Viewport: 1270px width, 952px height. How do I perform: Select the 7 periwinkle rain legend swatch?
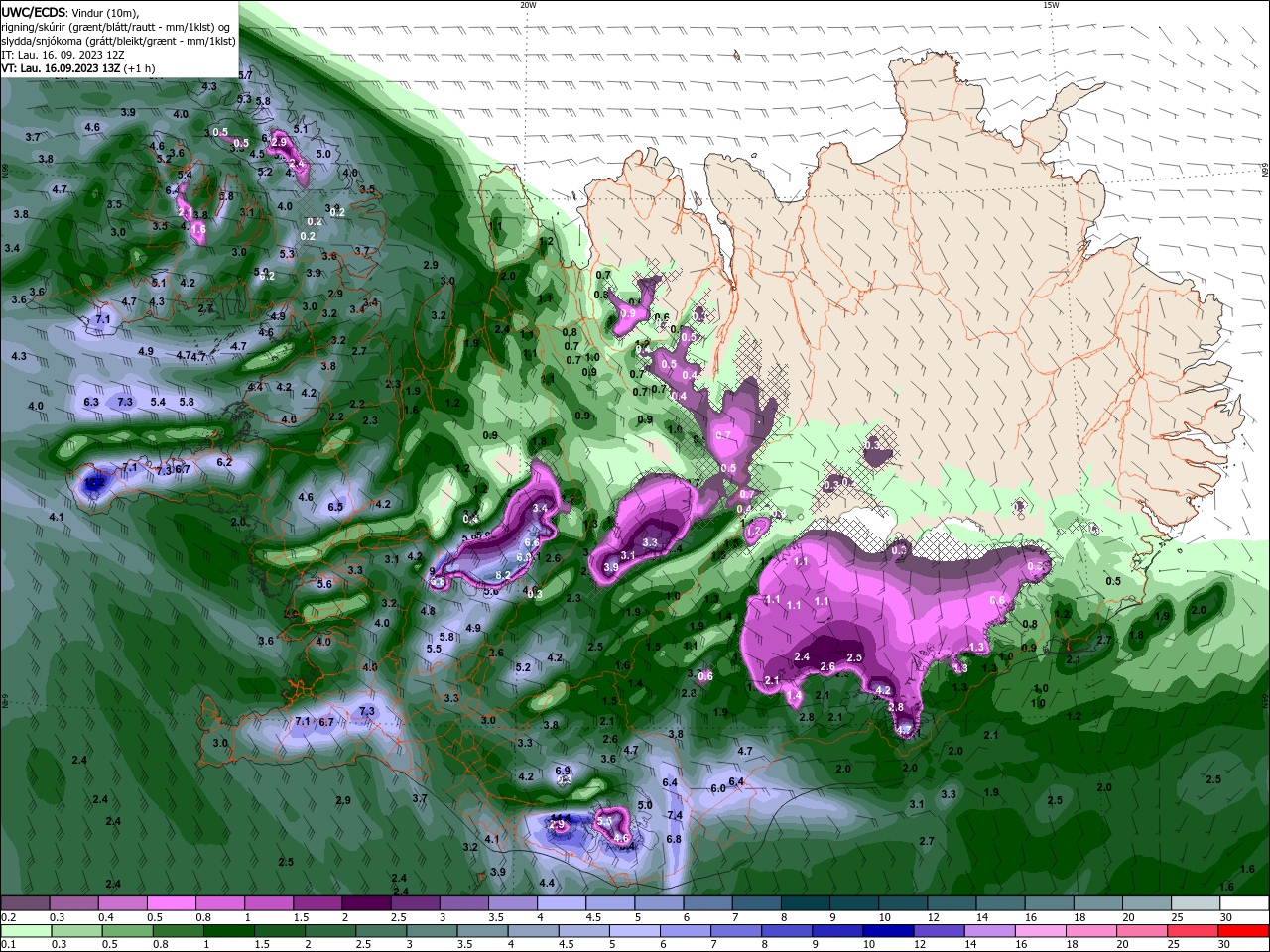pos(736,931)
